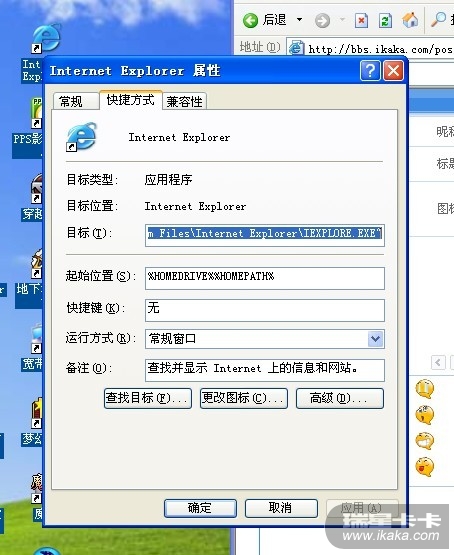Click inside the 起始位置 text field
This screenshot has height=555, width=454.
265,278
